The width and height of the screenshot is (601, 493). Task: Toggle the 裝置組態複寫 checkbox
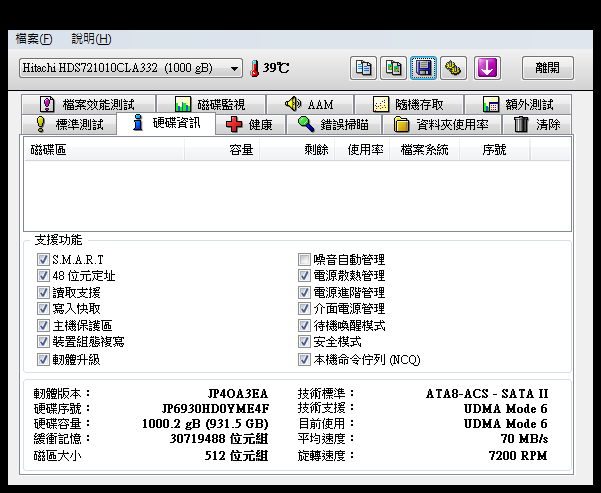[x=43, y=342]
